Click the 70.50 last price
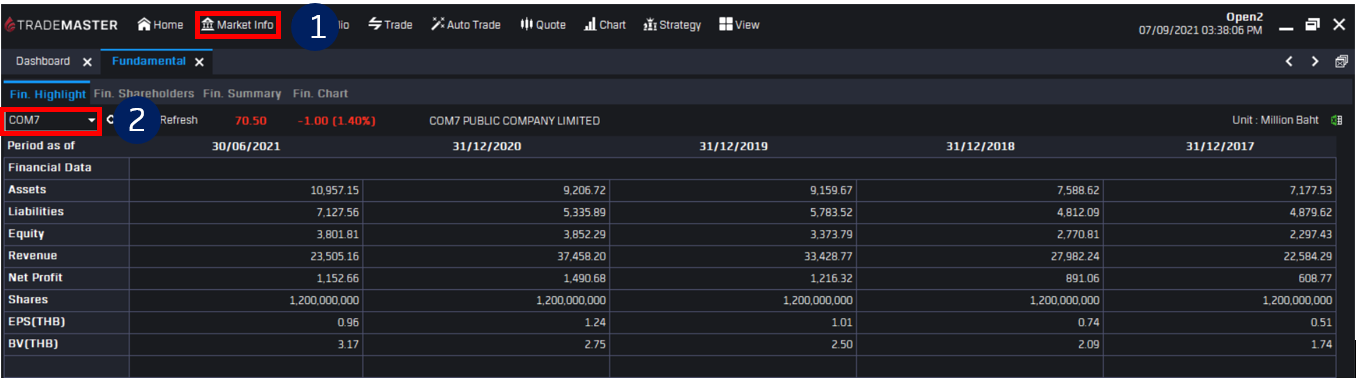This screenshot has height=379, width=1359. point(250,121)
